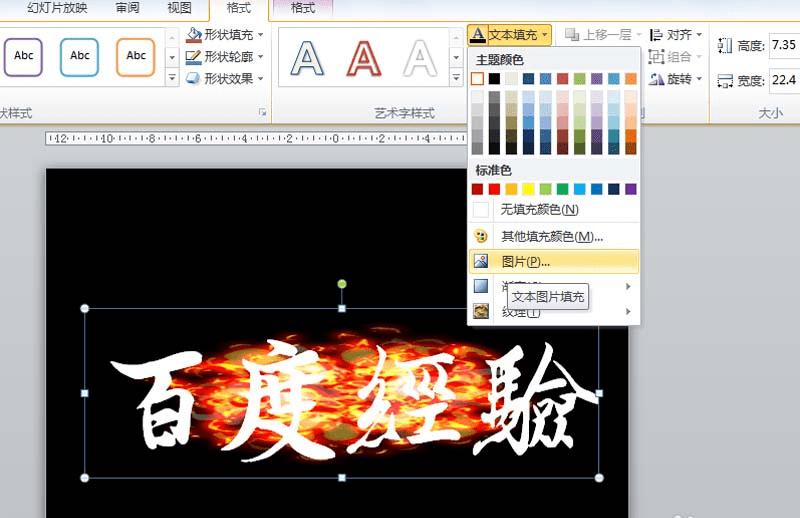Image resolution: width=800 pixels, height=518 pixels.
Task: Click the texture fill icon
Action: (481, 311)
